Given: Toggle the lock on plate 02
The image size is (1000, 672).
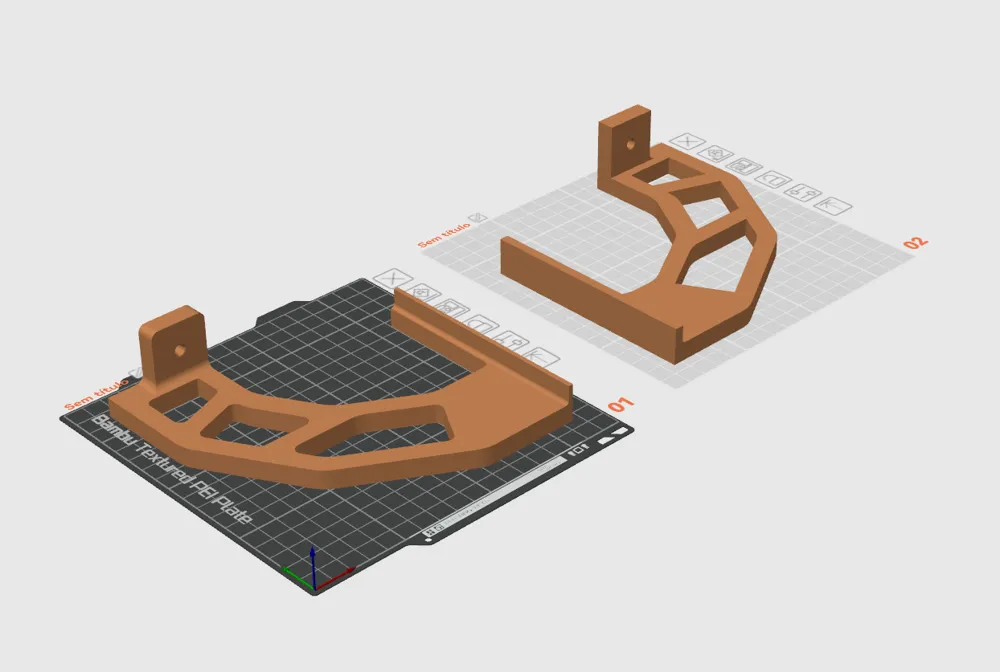Looking at the screenshot, I should (x=770, y=182).
